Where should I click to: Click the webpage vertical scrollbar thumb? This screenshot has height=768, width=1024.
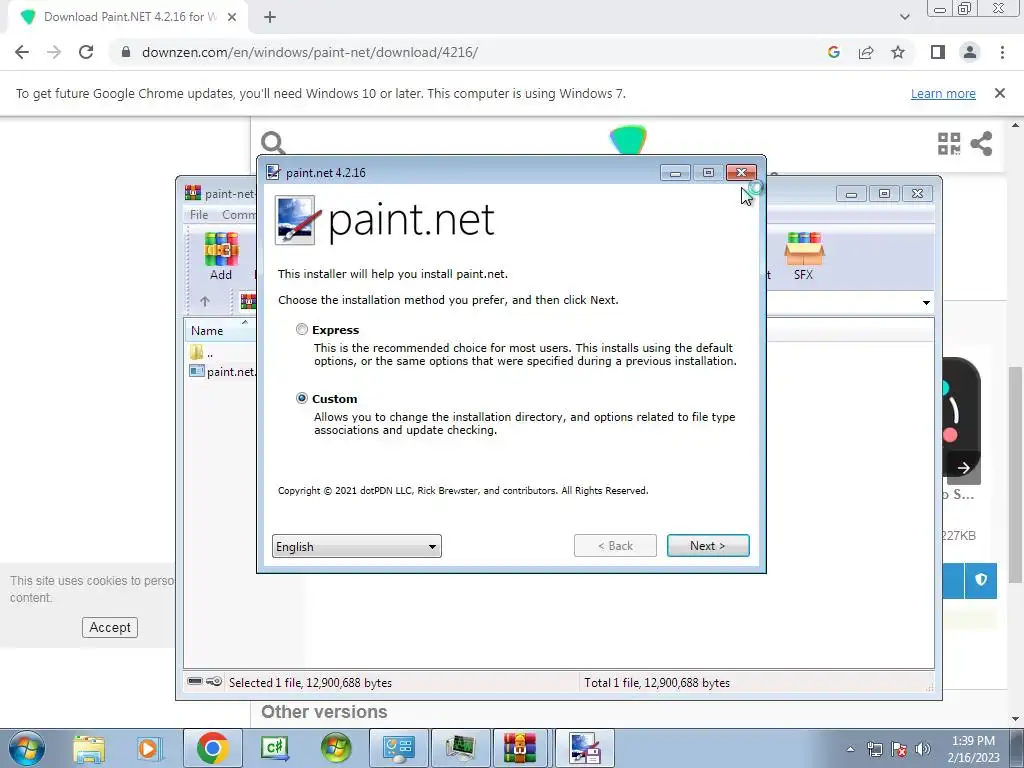(1016, 474)
